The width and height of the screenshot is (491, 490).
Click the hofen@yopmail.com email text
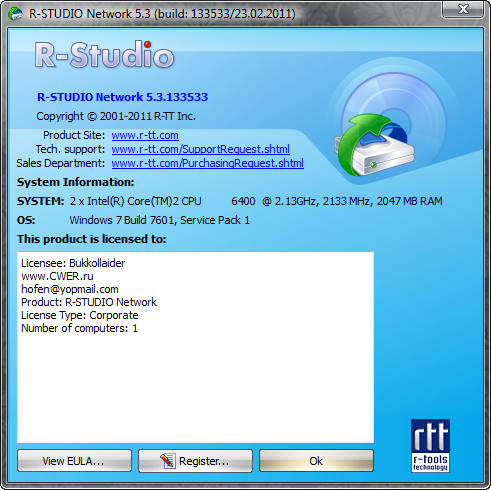pyautogui.click(x=70, y=289)
